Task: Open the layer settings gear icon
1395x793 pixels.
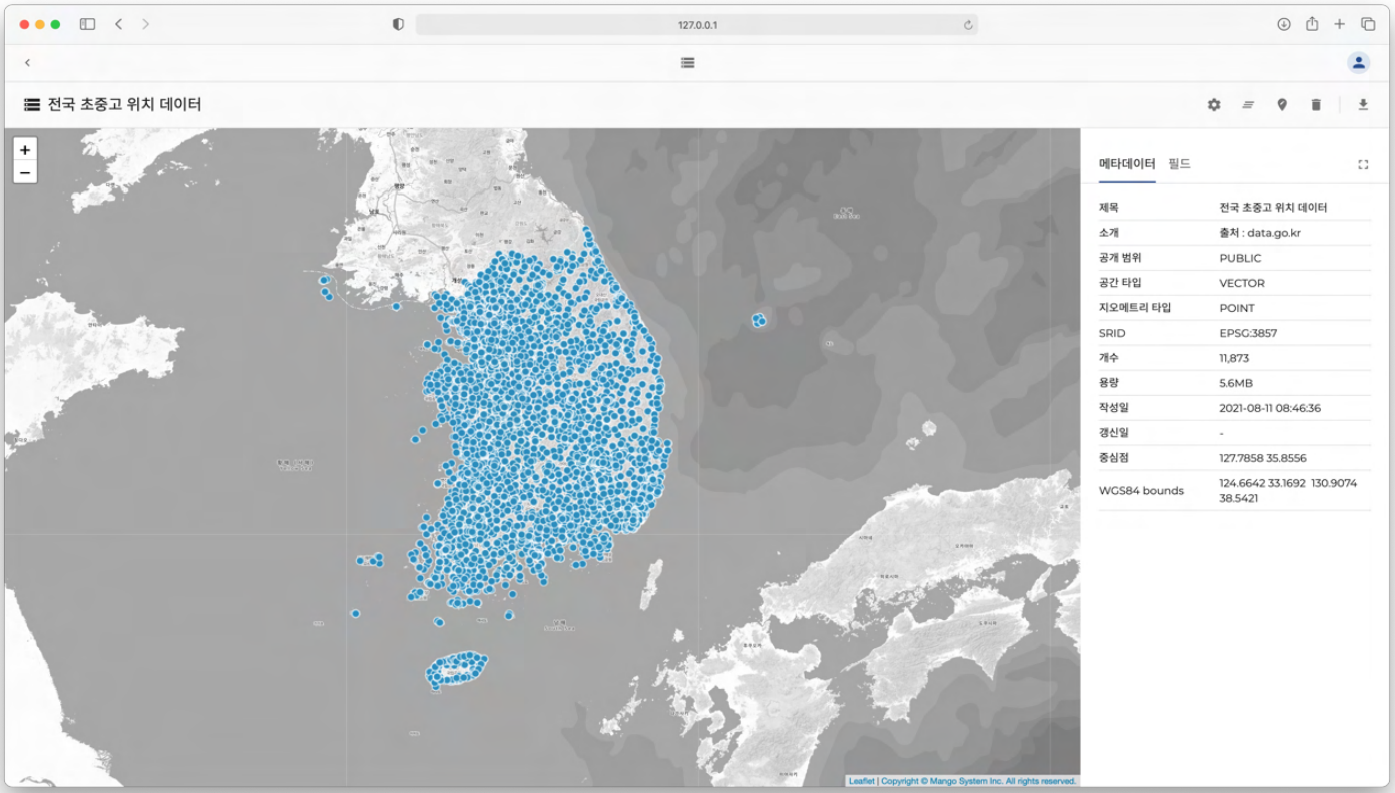Action: tap(1214, 105)
